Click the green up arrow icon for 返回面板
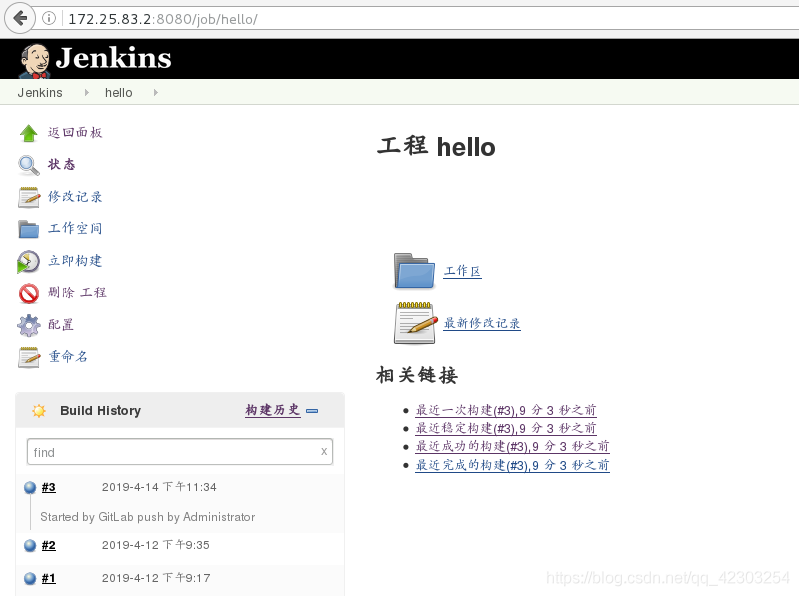This screenshot has width=799, height=596. pos(29,133)
